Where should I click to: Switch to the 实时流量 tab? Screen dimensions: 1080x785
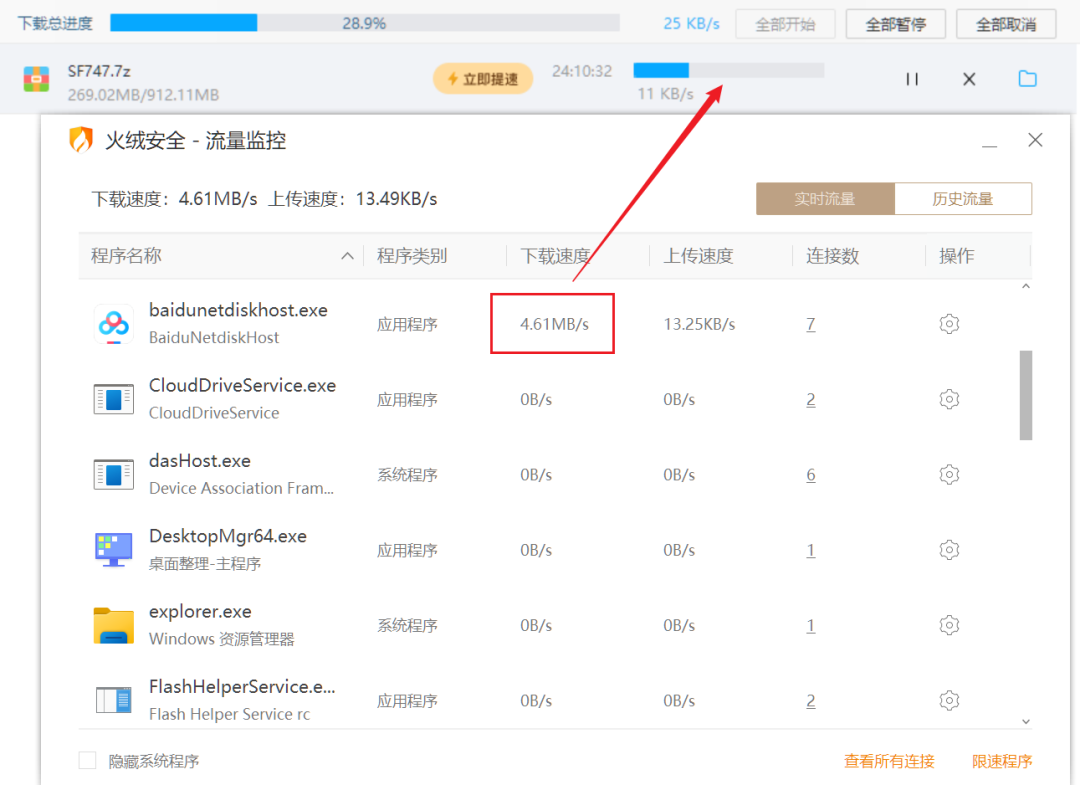coord(825,199)
